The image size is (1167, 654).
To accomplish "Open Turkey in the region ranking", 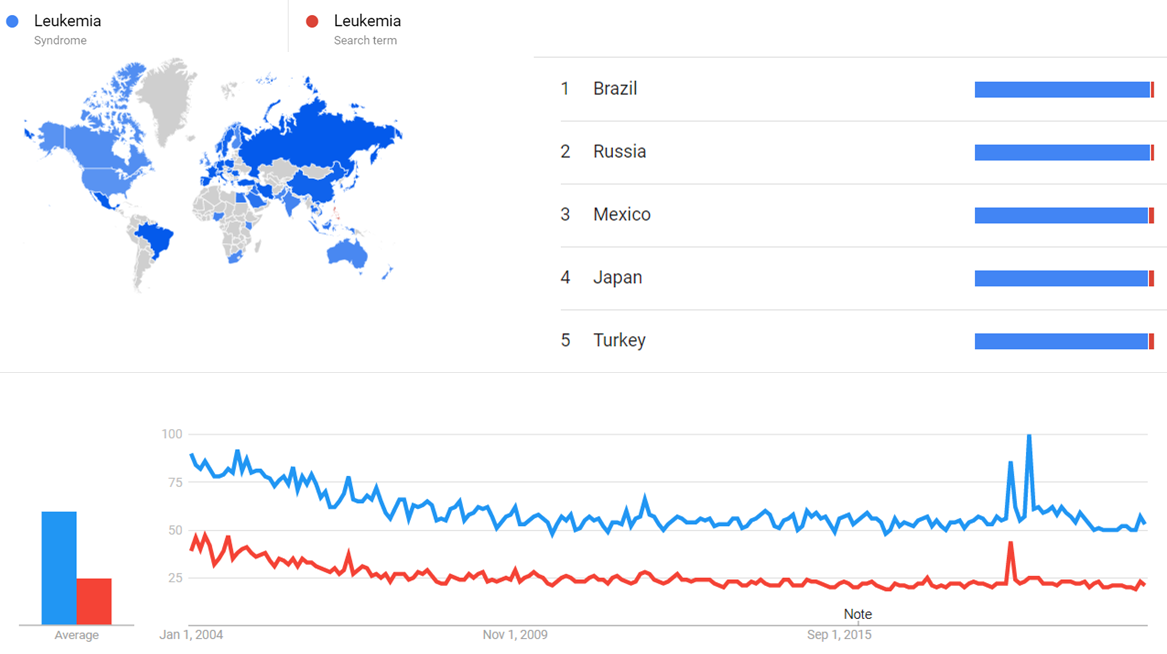I will [x=619, y=341].
